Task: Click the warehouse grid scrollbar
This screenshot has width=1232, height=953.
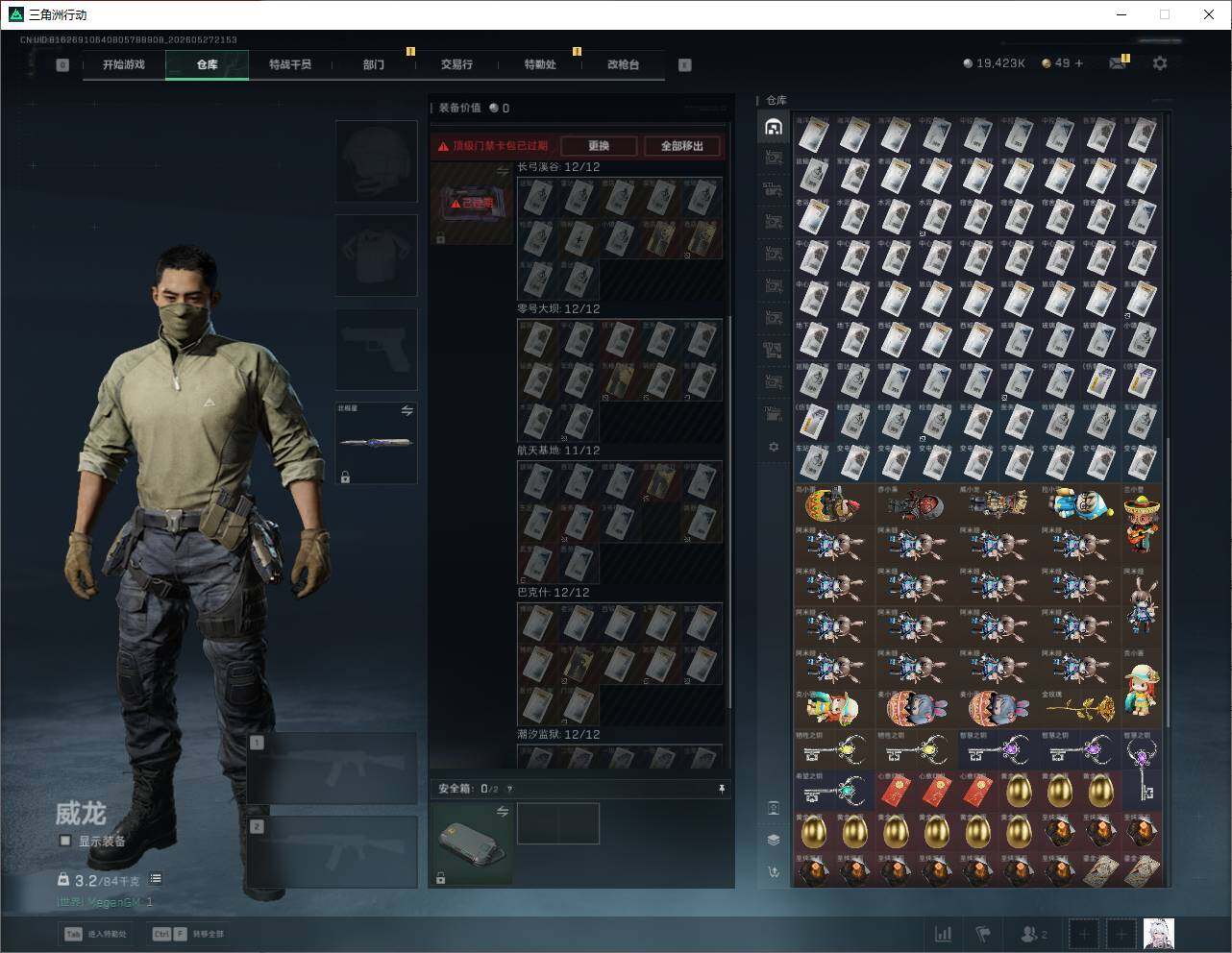Action: [x=1169, y=581]
